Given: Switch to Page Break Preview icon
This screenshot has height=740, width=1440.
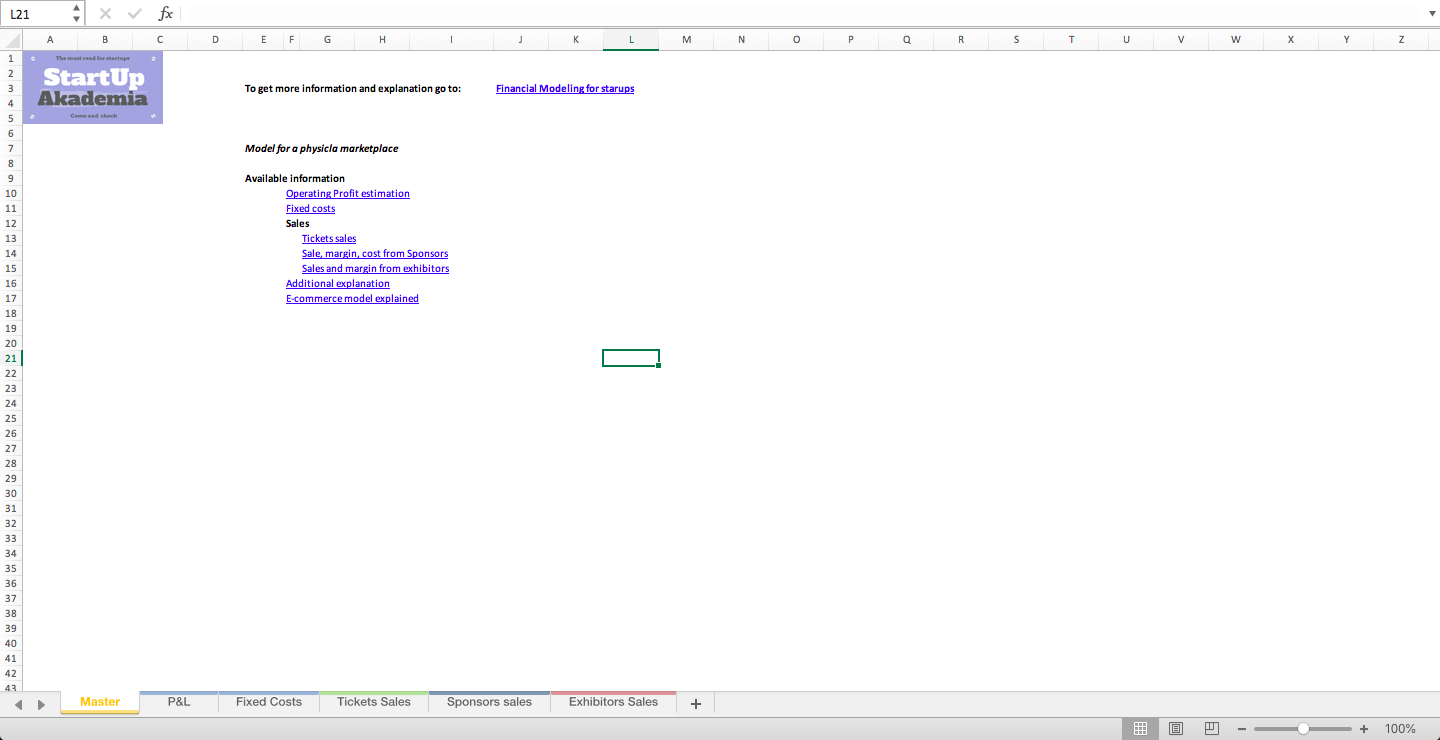Looking at the screenshot, I should (1212, 729).
